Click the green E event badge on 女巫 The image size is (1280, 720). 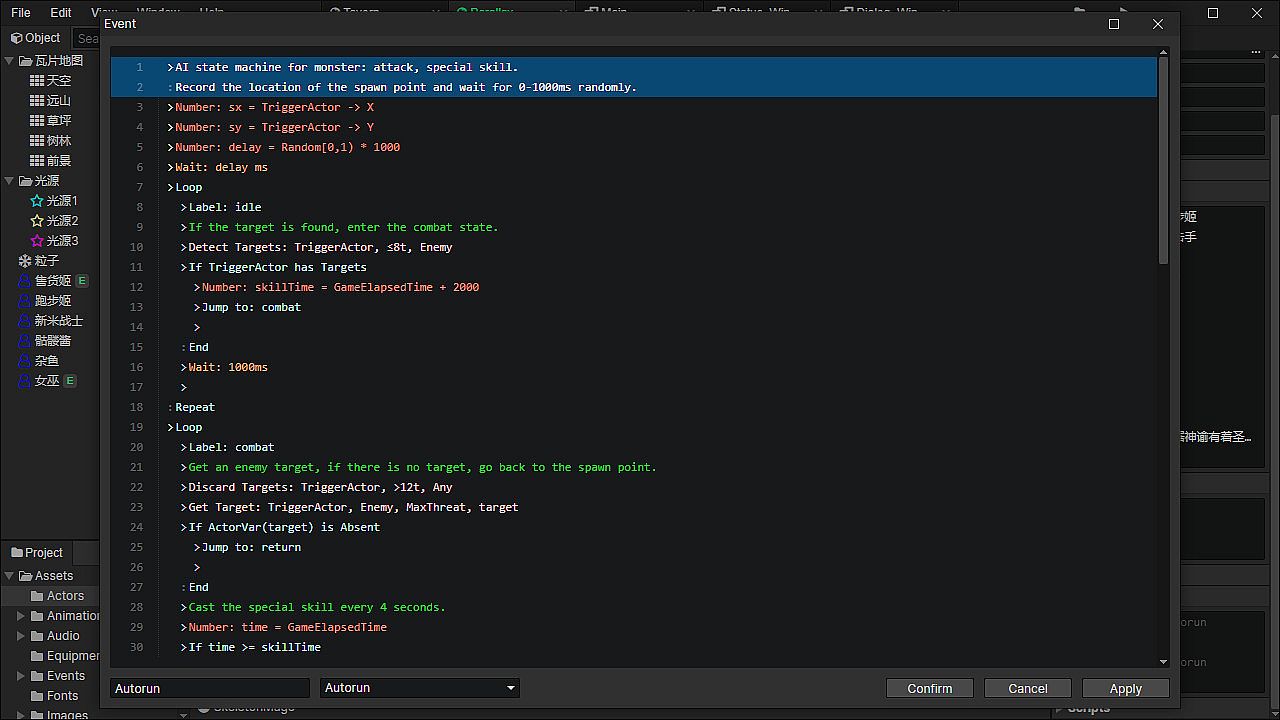click(70, 381)
